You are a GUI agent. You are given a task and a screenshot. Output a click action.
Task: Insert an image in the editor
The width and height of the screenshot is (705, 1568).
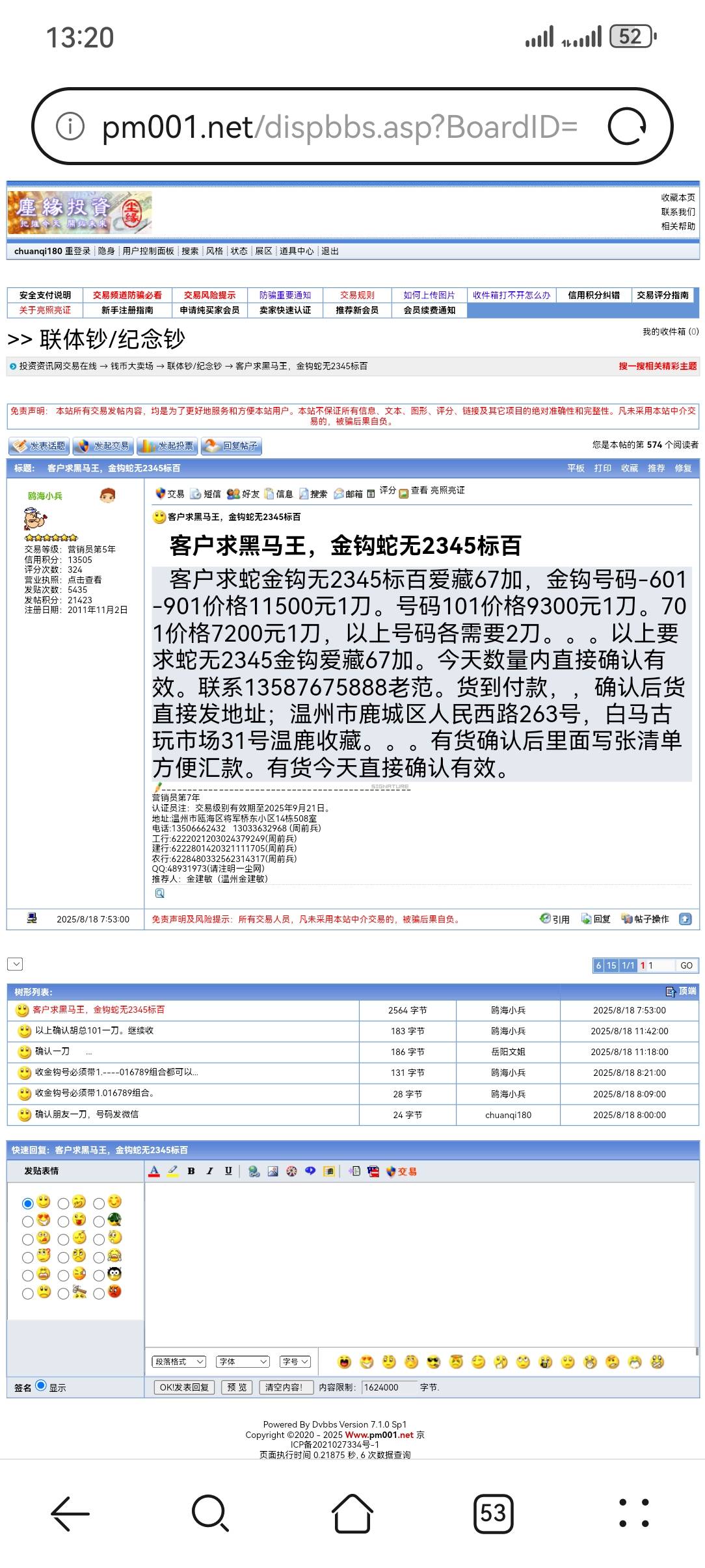tap(273, 1171)
